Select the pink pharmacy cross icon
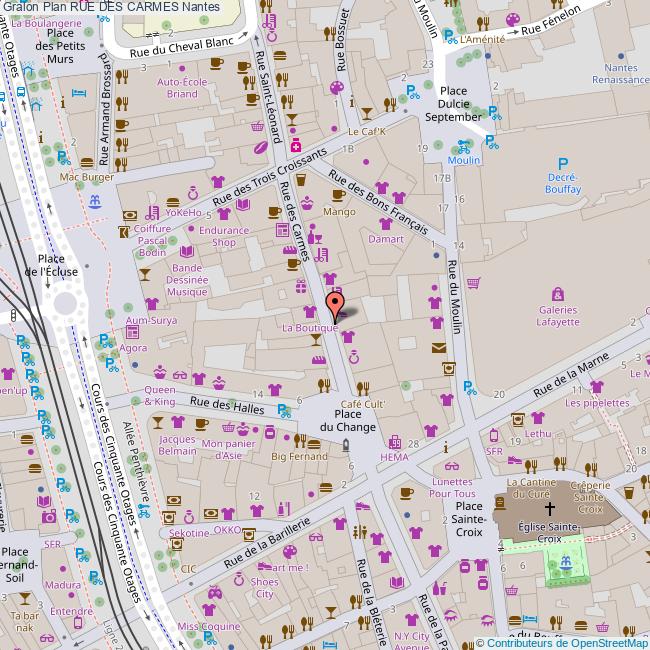The width and height of the screenshot is (650, 650). tap(296, 146)
